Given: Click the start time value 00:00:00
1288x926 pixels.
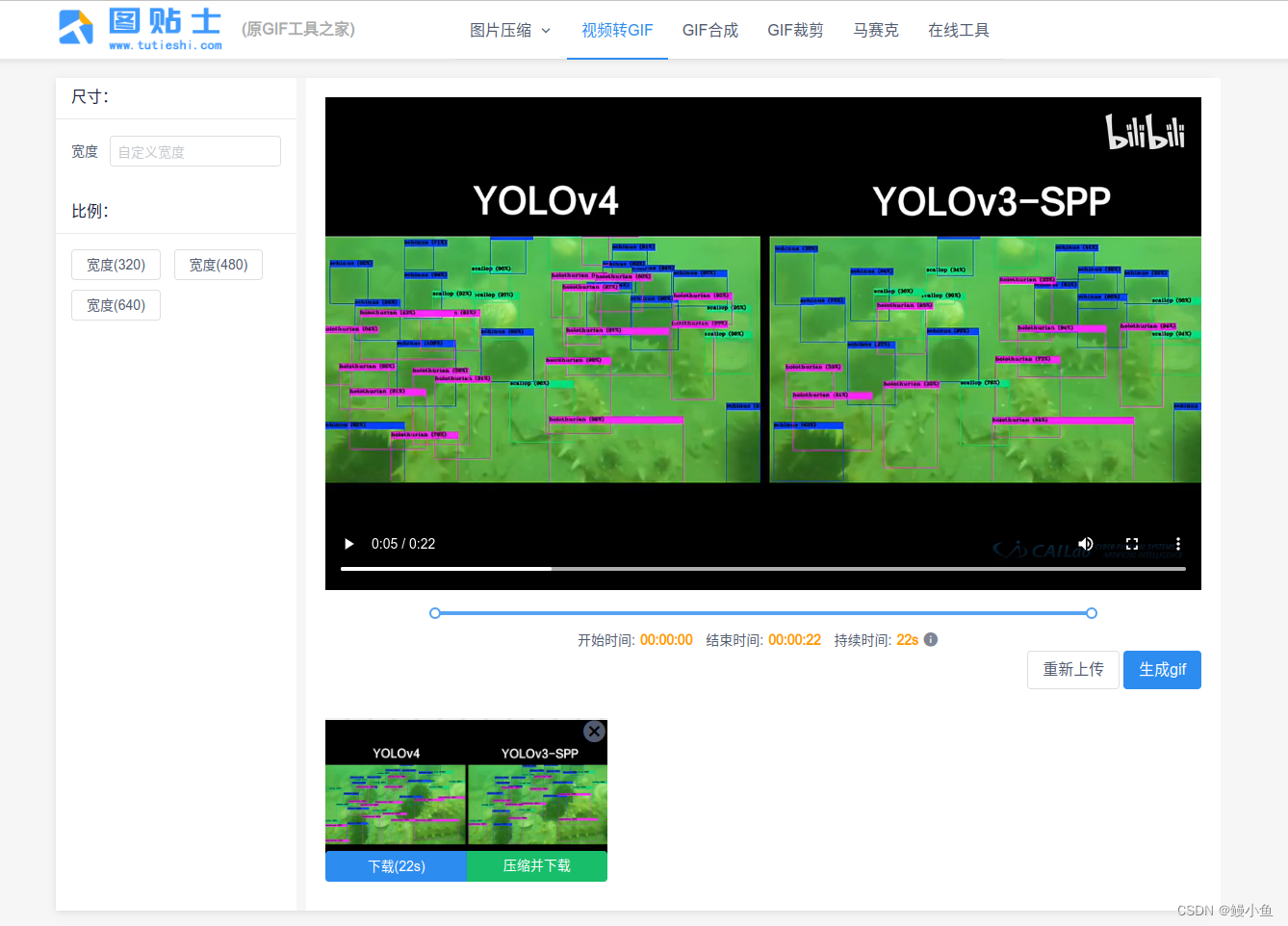Looking at the screenshot, I should 666,640.
